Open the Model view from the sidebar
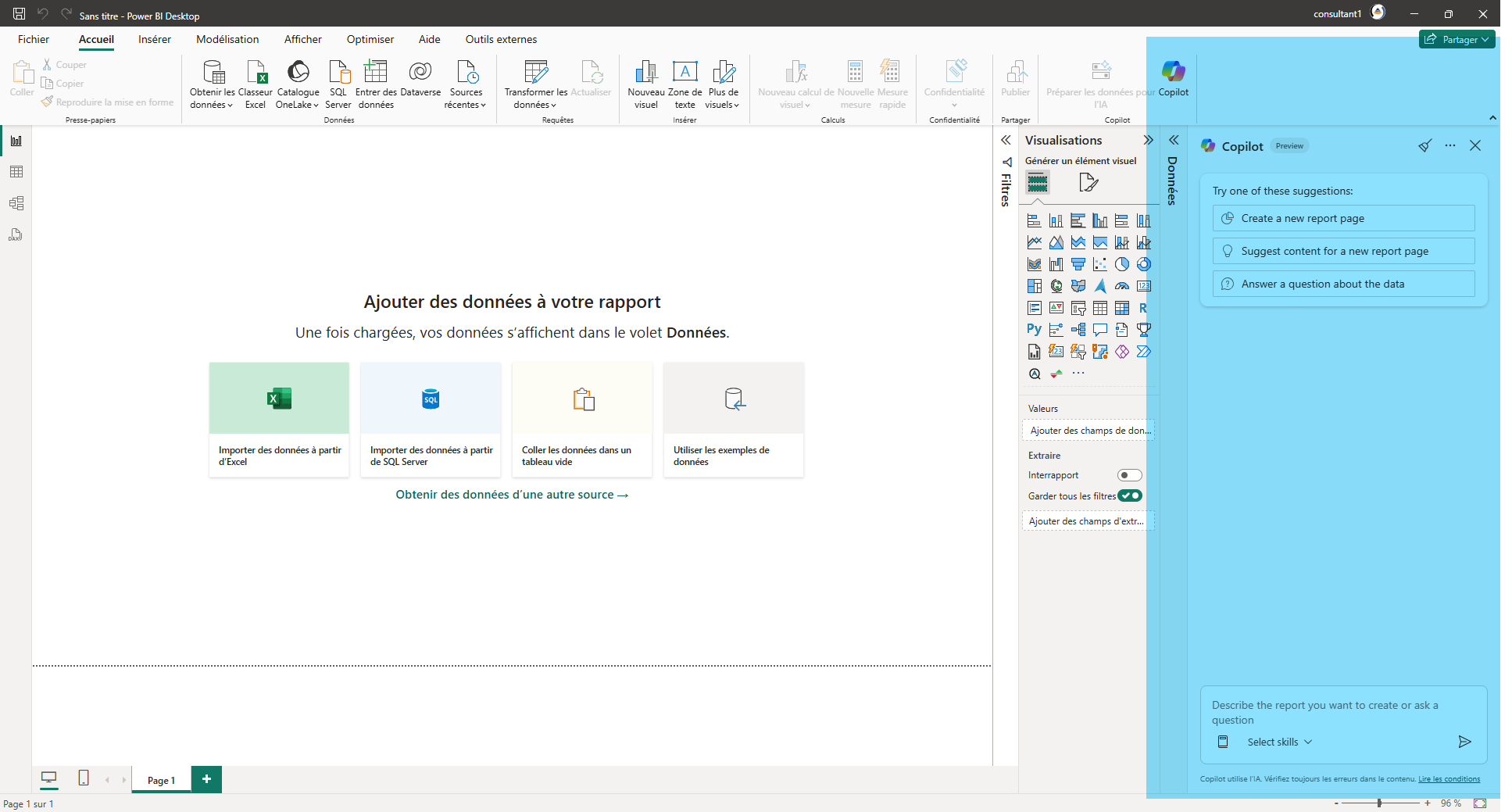 (16, 203)
